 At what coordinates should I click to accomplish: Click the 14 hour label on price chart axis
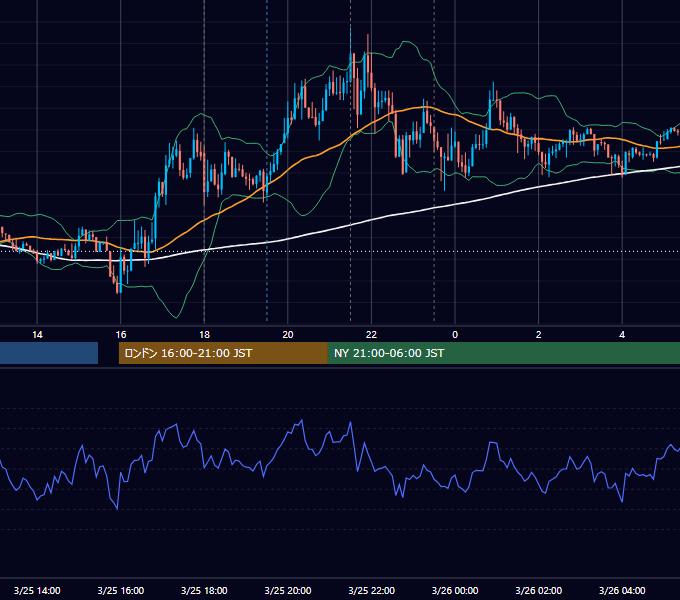point(37,335)
